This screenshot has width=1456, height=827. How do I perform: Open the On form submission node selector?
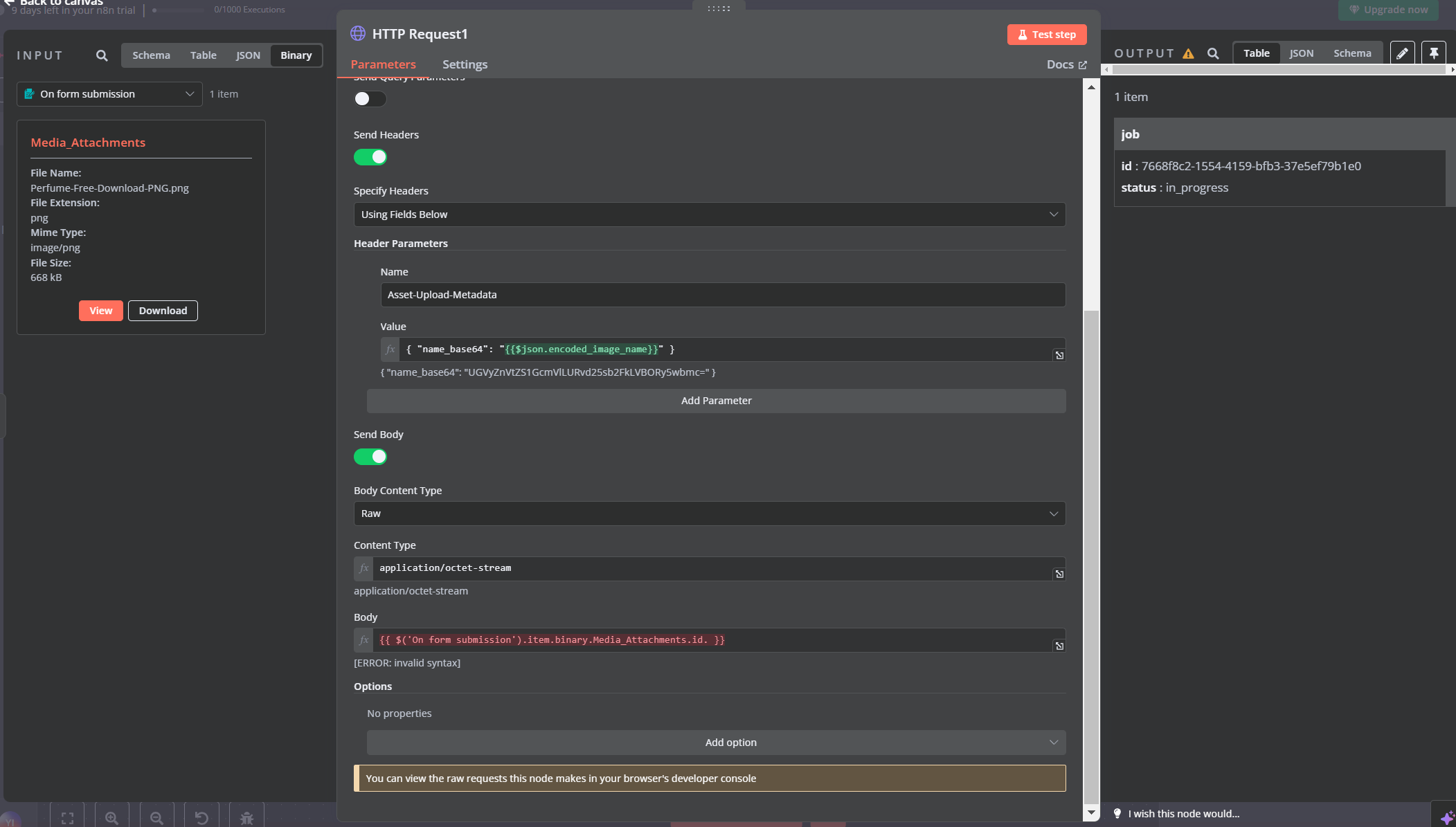point(109,94)
